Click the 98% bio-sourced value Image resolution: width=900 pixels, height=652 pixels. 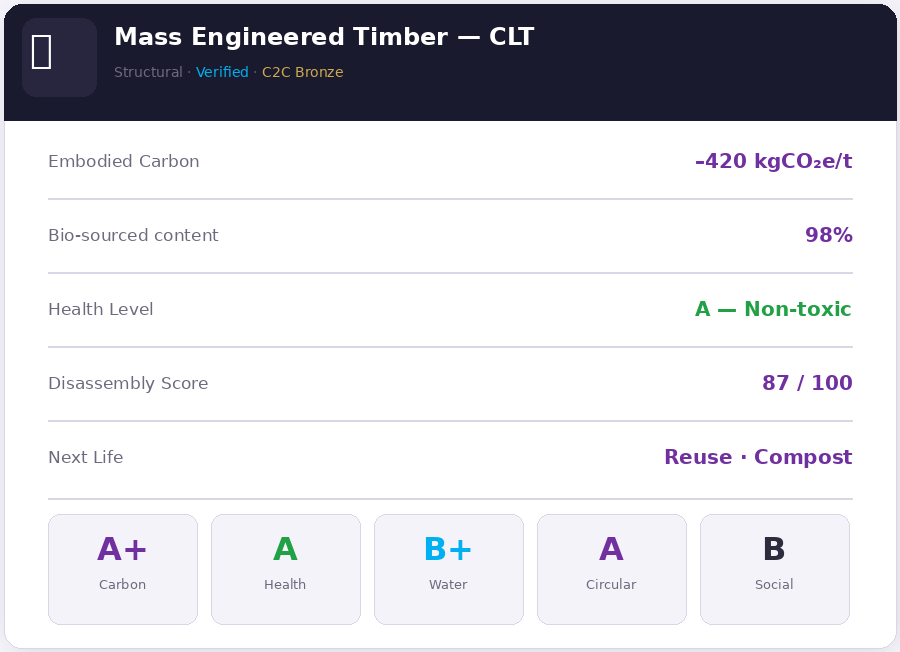tap(828, 235)
